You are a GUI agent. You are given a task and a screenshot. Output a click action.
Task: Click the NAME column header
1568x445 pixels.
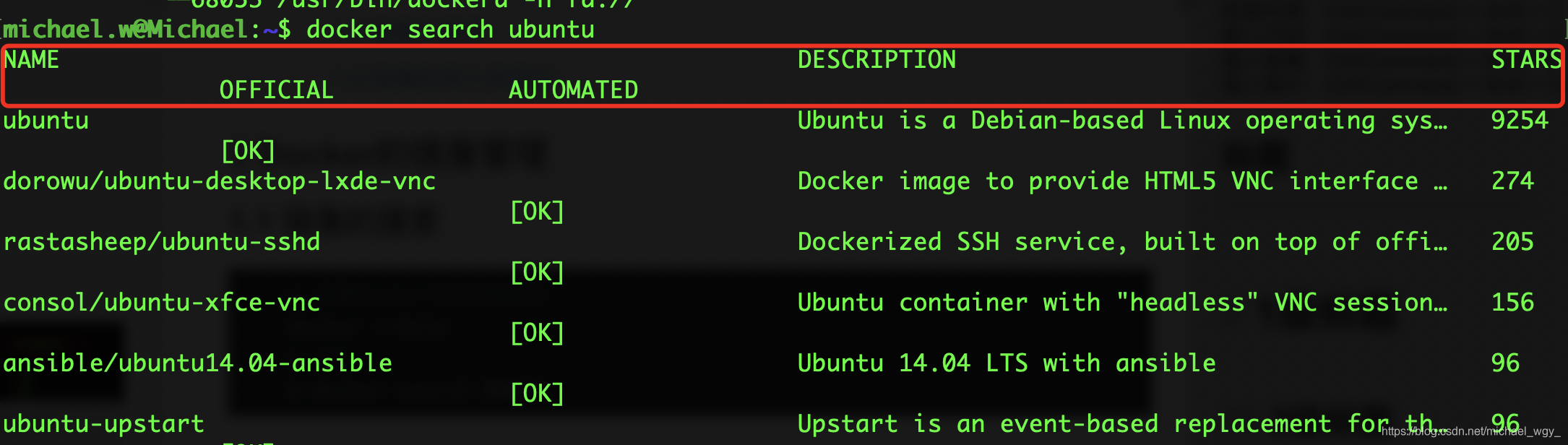(31, 60)
